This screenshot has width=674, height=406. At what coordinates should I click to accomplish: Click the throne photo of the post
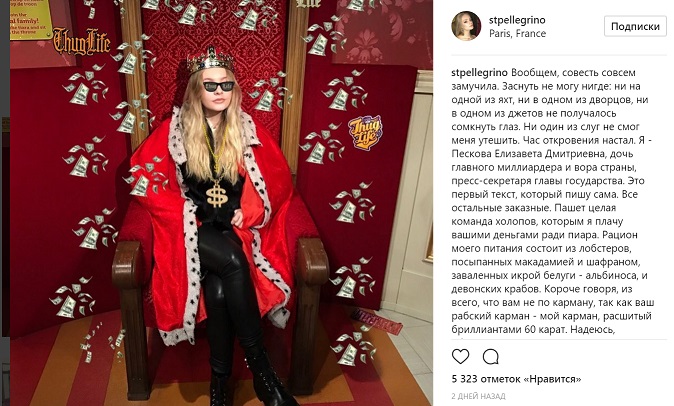click(221, 203)
